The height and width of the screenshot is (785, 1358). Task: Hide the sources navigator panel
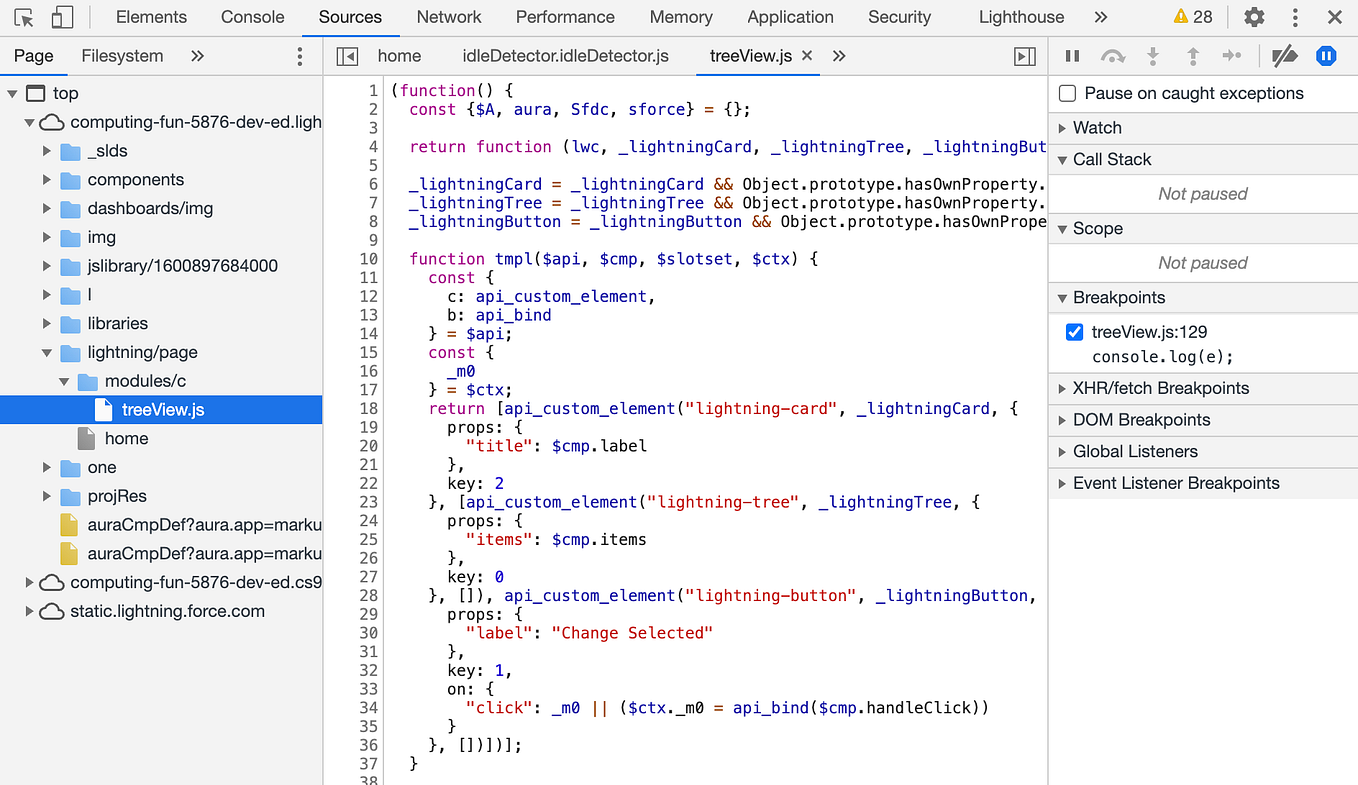pyautogui.click(x=345, y=56)
